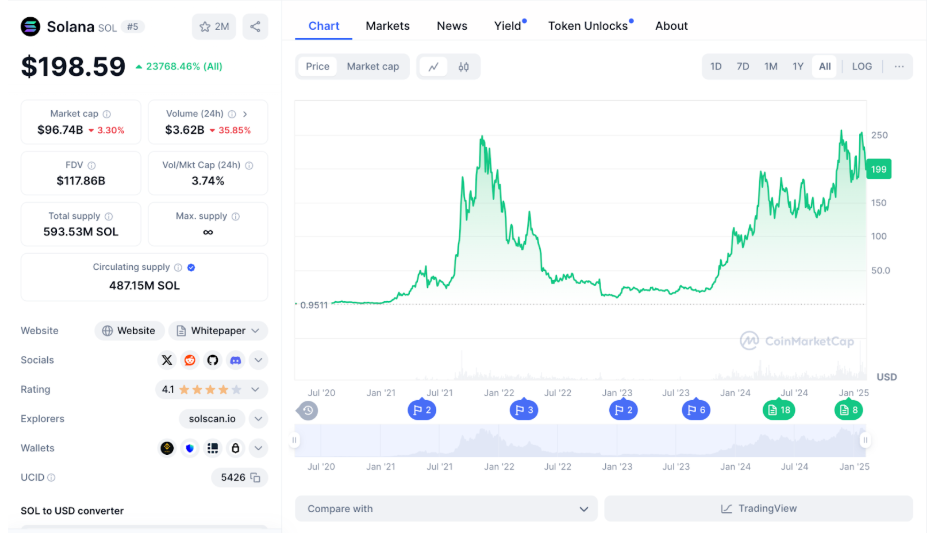The height and width of the screenshot is (547, 933).
Task: Copy the UCID 5426 with copy icon
Action: click(256, 478)
